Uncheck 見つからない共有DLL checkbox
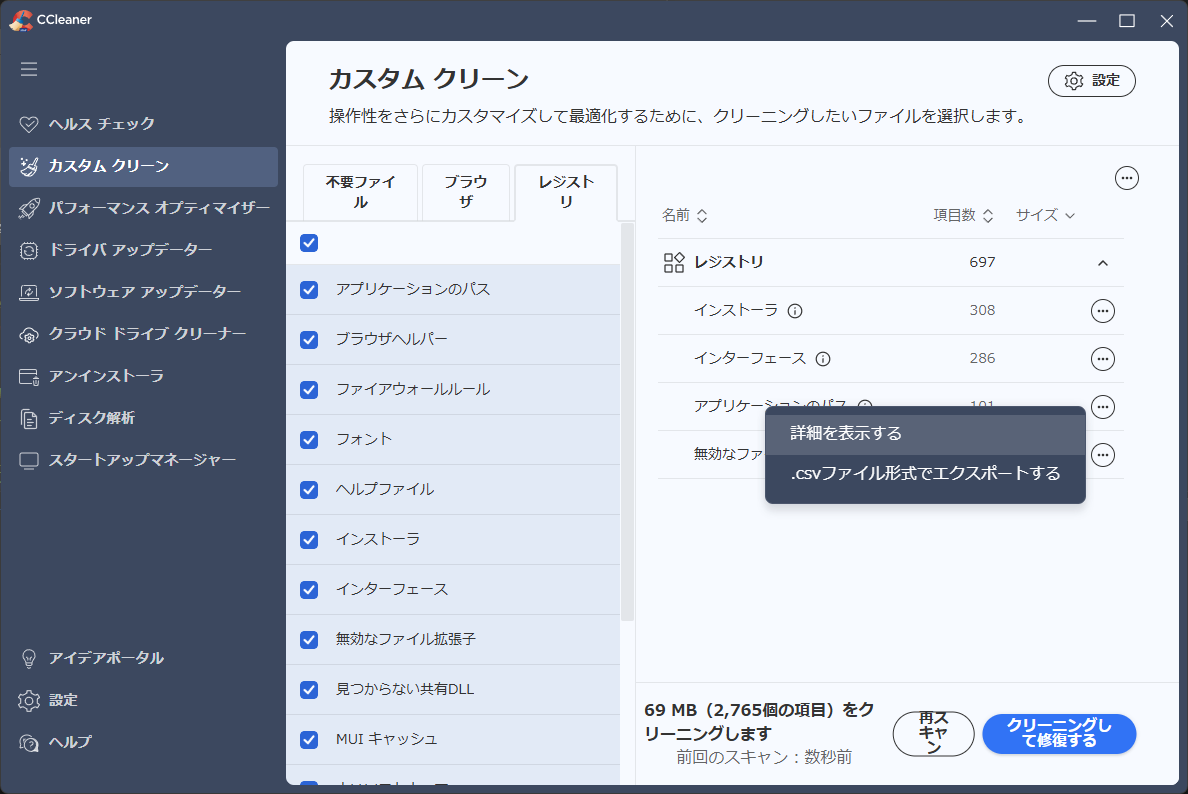The height and width of the screenshot is (794, 1188). click(x=309, y=690)
